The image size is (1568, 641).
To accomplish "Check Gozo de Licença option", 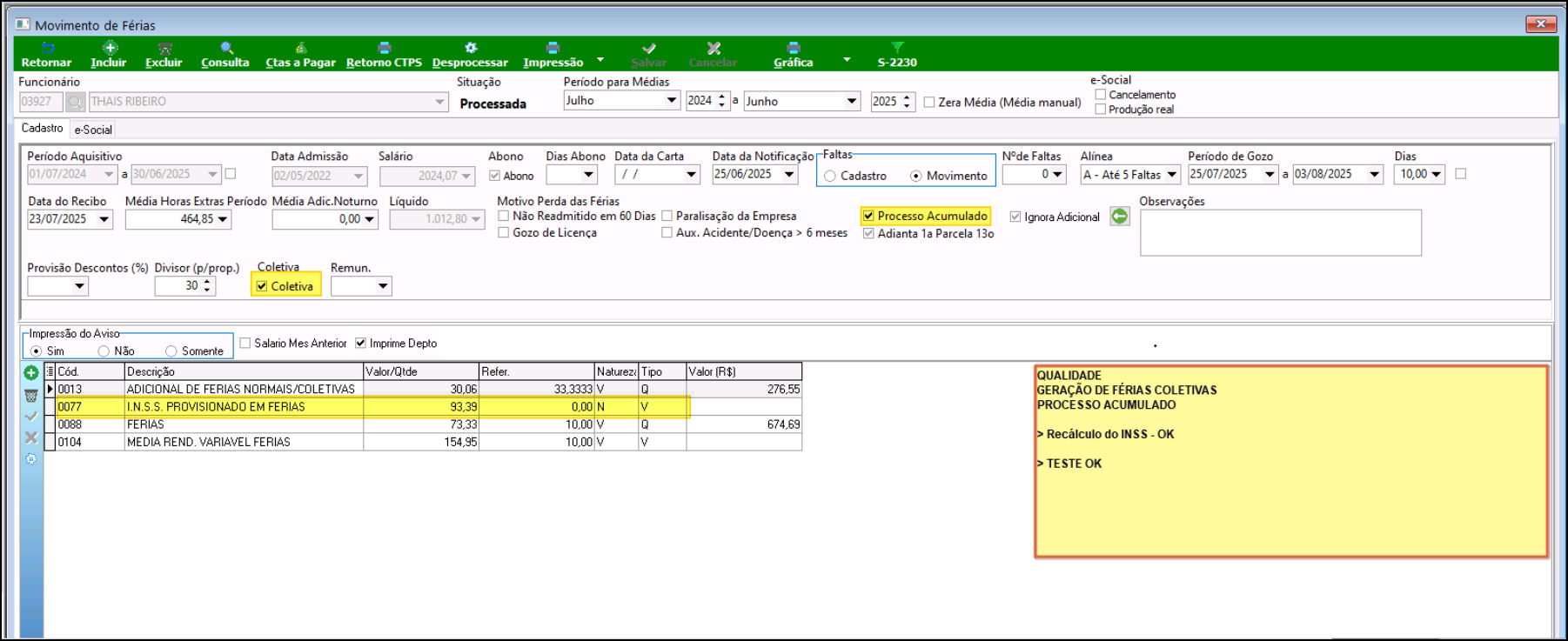I will tap(503, 232).
